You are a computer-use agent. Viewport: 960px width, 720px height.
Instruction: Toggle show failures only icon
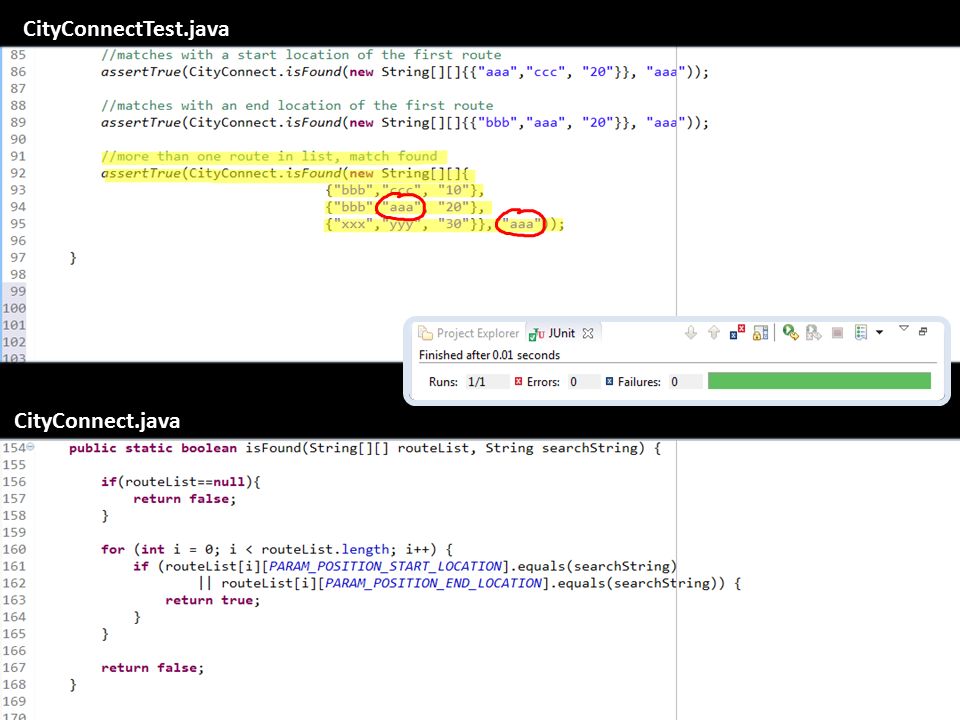coord(737,332)
